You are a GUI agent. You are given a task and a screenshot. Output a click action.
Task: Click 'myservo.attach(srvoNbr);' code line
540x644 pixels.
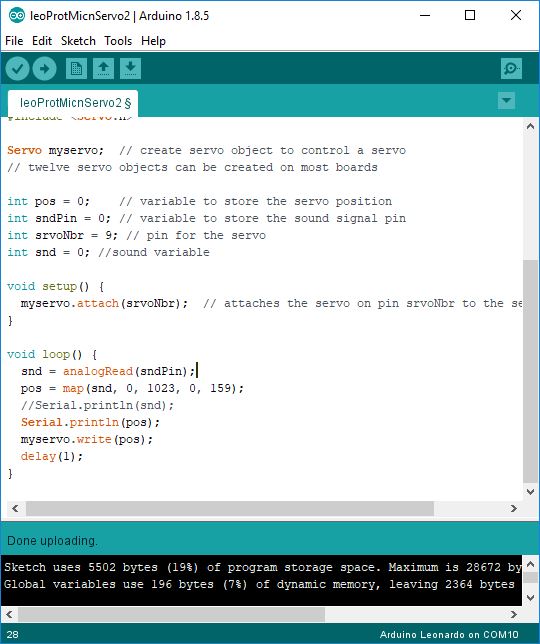(105, 304)
